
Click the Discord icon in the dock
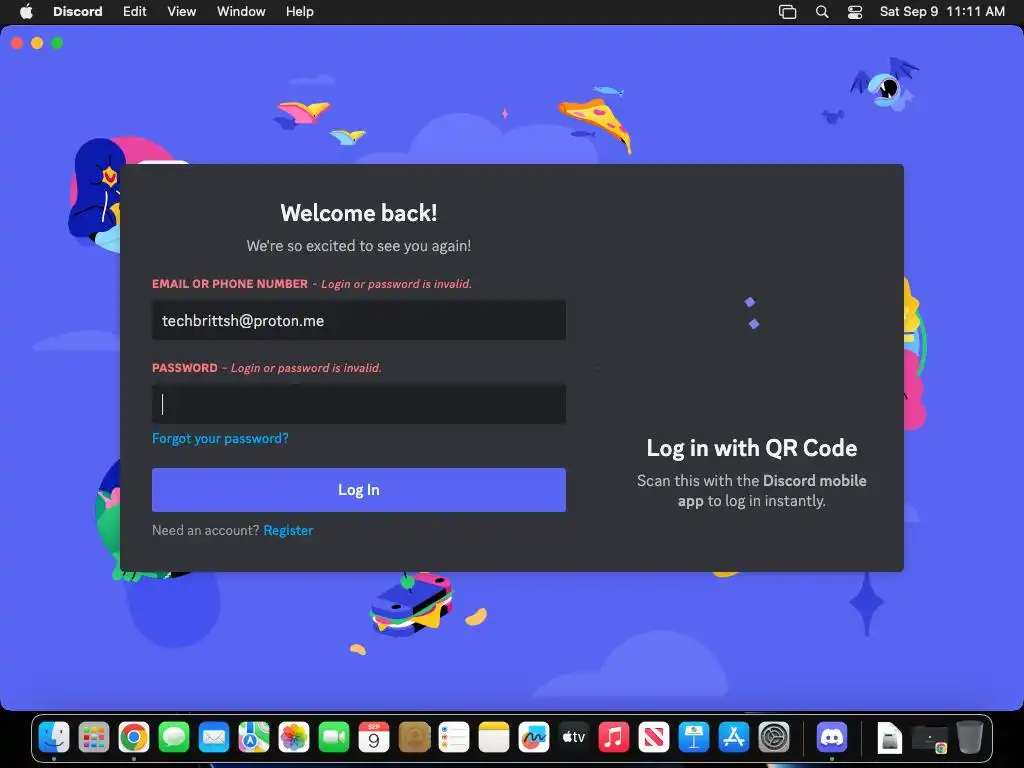click(x=832, y=738)
